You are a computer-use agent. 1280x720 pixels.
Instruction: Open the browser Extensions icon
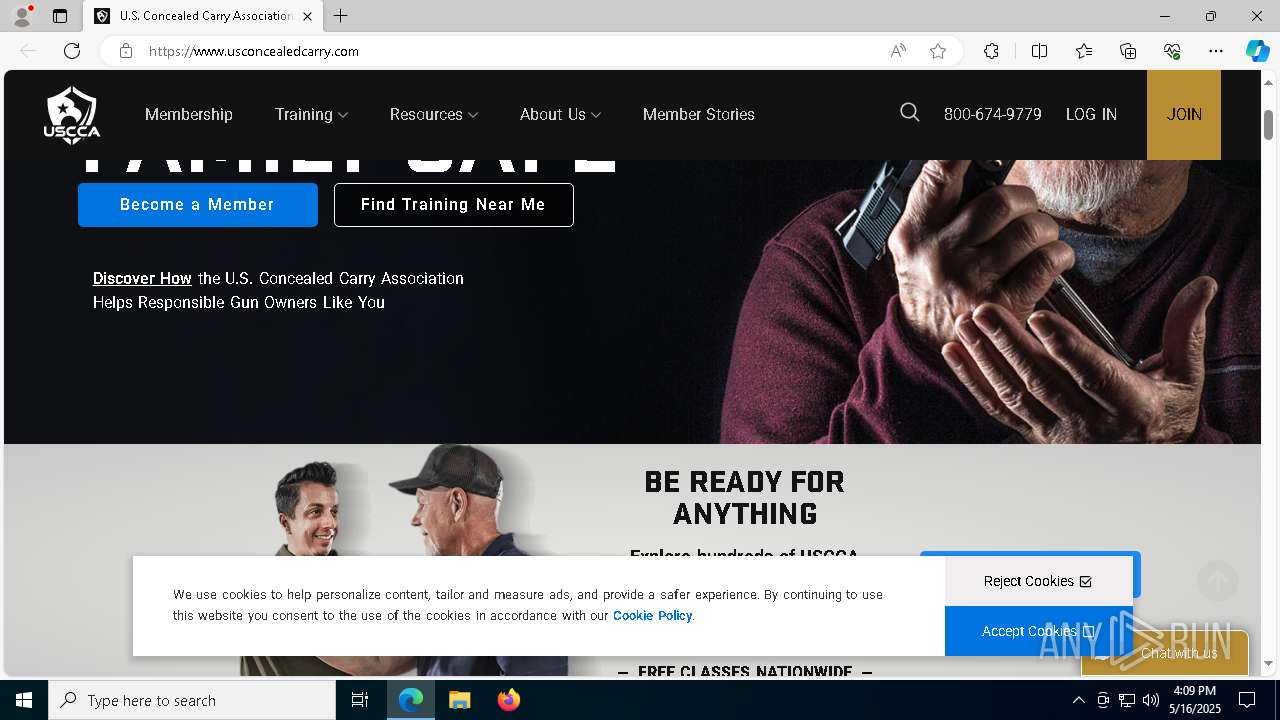[x=991, y=51]
